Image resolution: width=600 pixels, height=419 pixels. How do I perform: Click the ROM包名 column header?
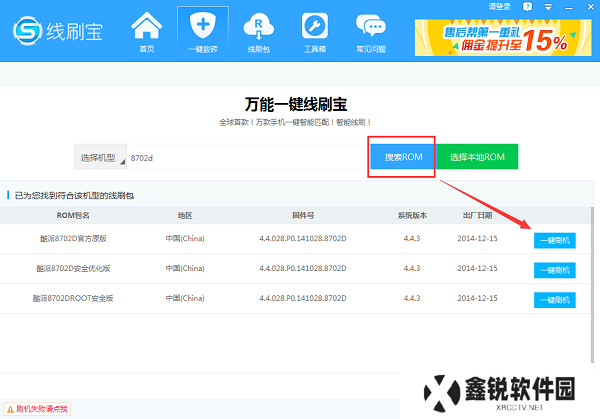click(x=73, y=215)
